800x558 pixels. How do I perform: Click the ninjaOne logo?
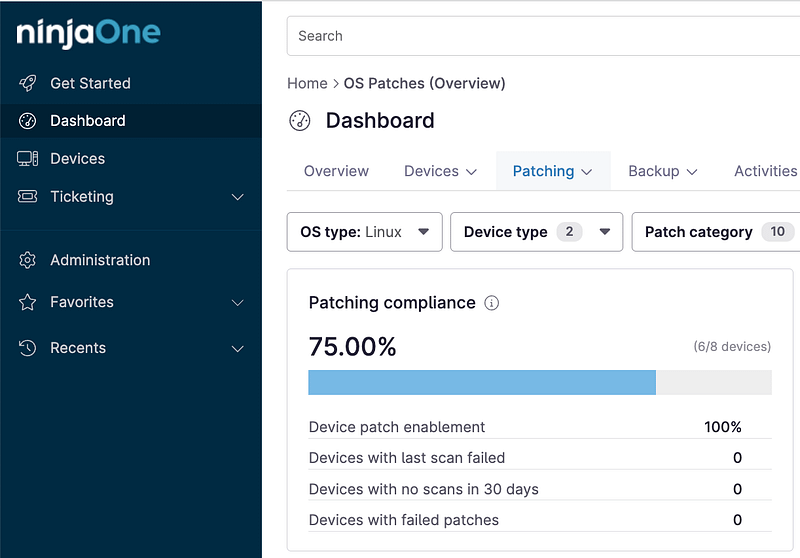[89, 33]
